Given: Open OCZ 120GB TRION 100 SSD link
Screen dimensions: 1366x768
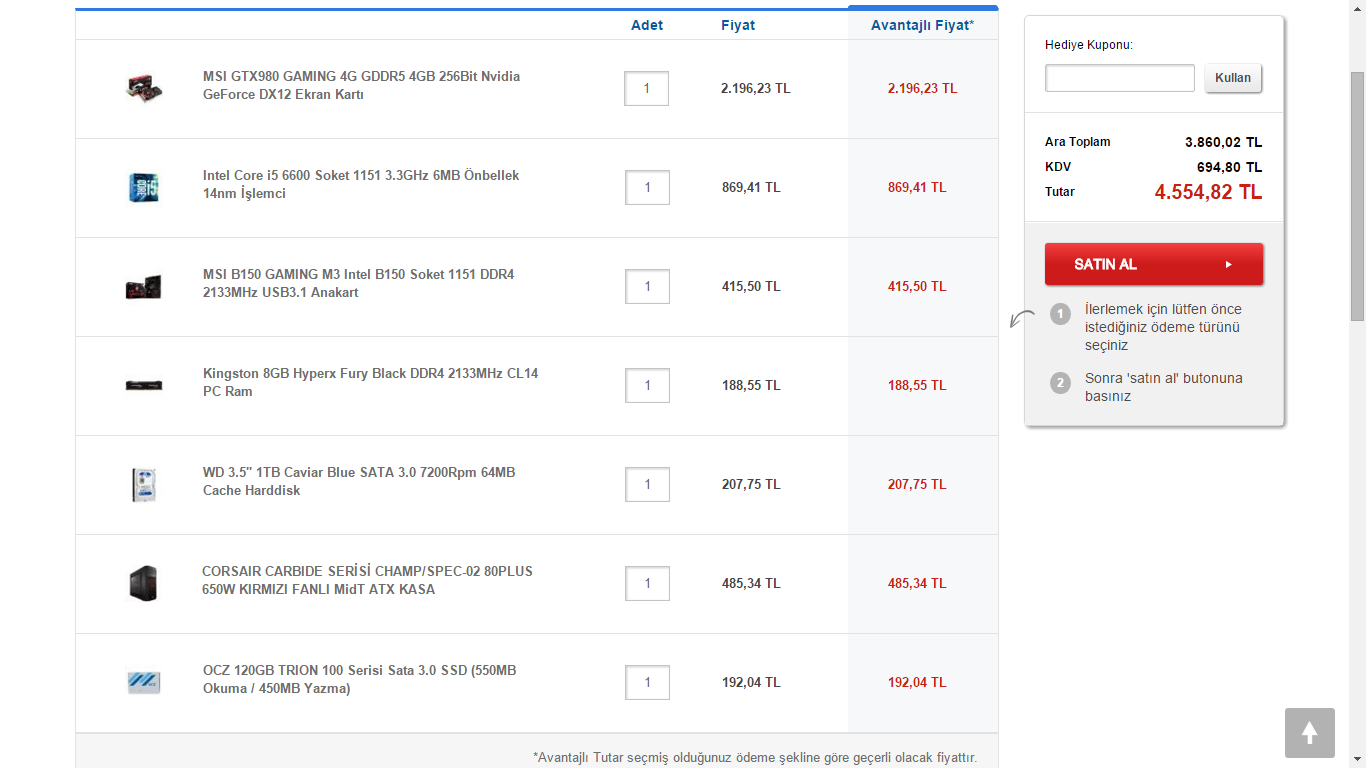Looking at the screenshot, I should 359,679.
